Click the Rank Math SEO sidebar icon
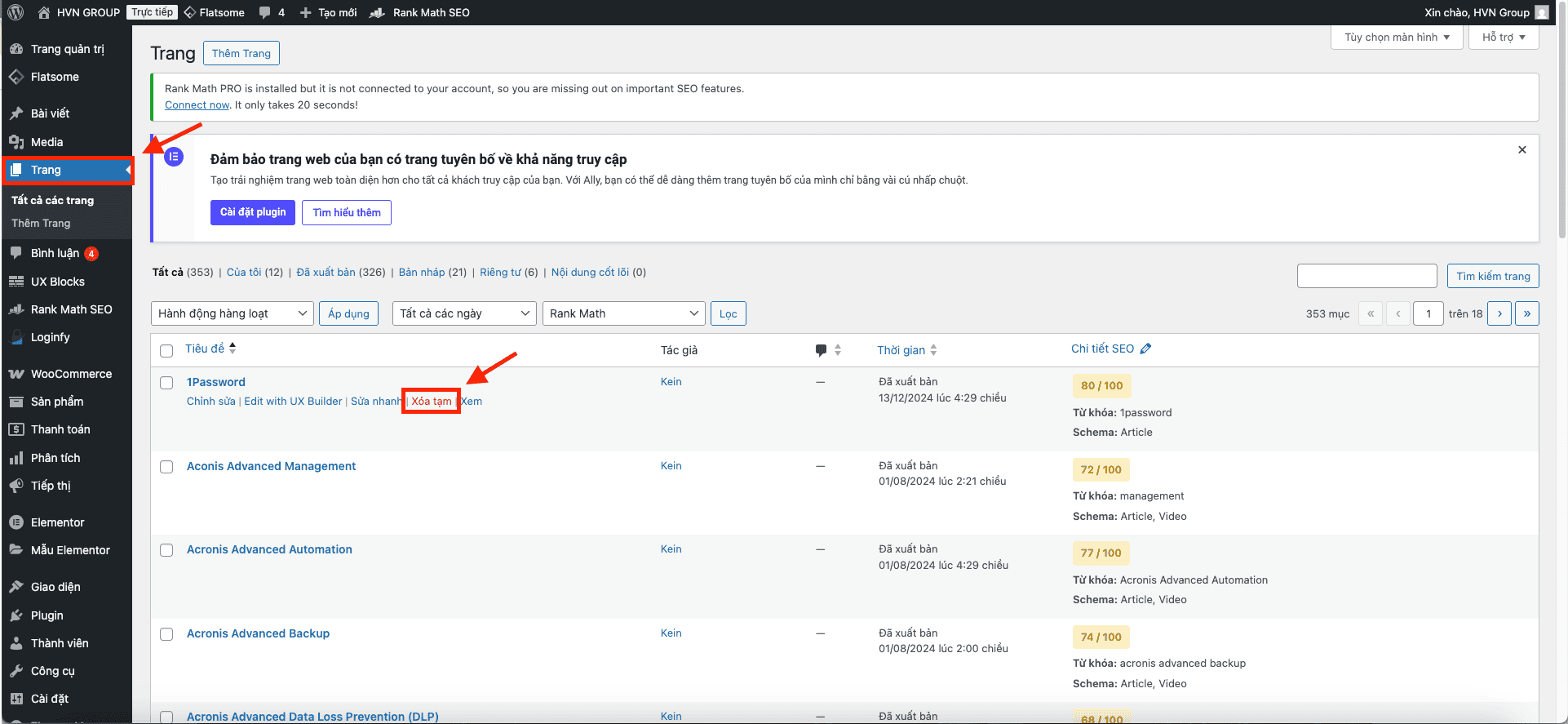This screenshot has width=1568, height=724. pos(16,309)
